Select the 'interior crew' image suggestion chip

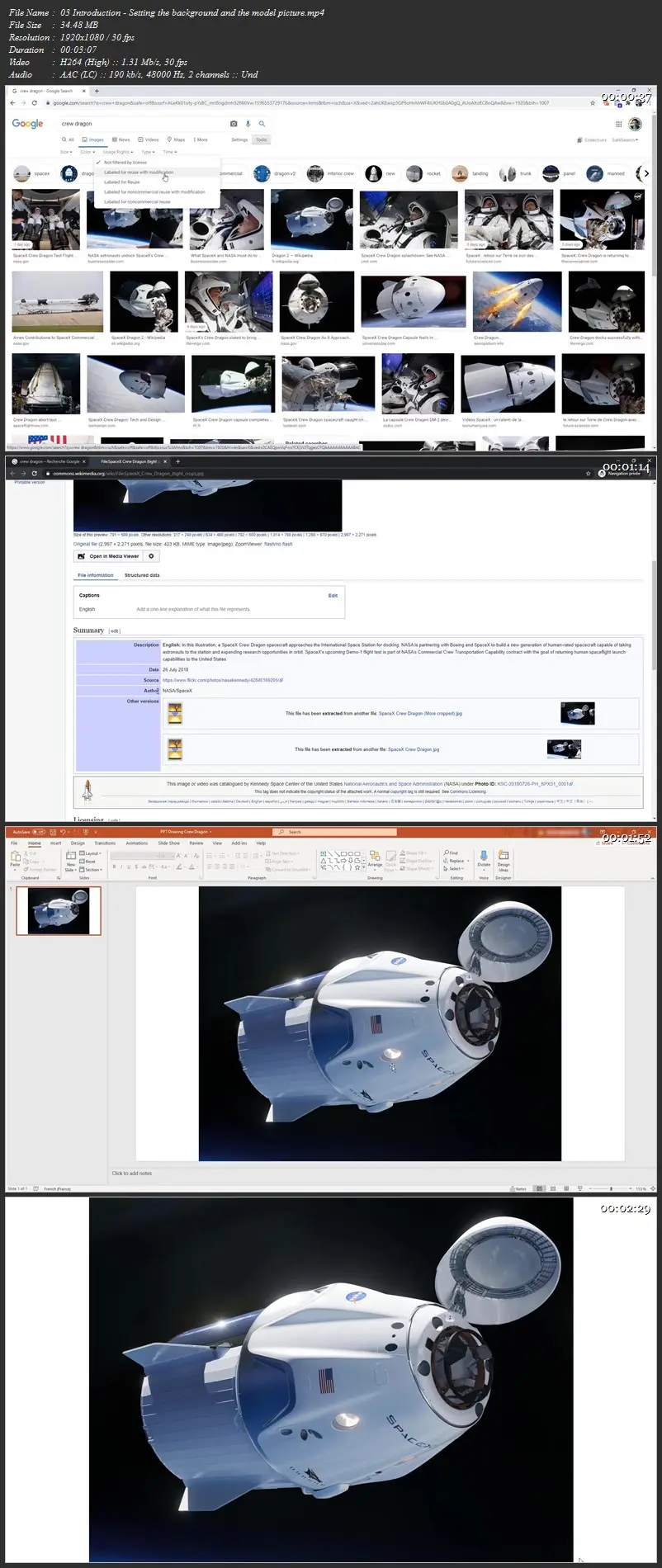(x=331, y=173)
